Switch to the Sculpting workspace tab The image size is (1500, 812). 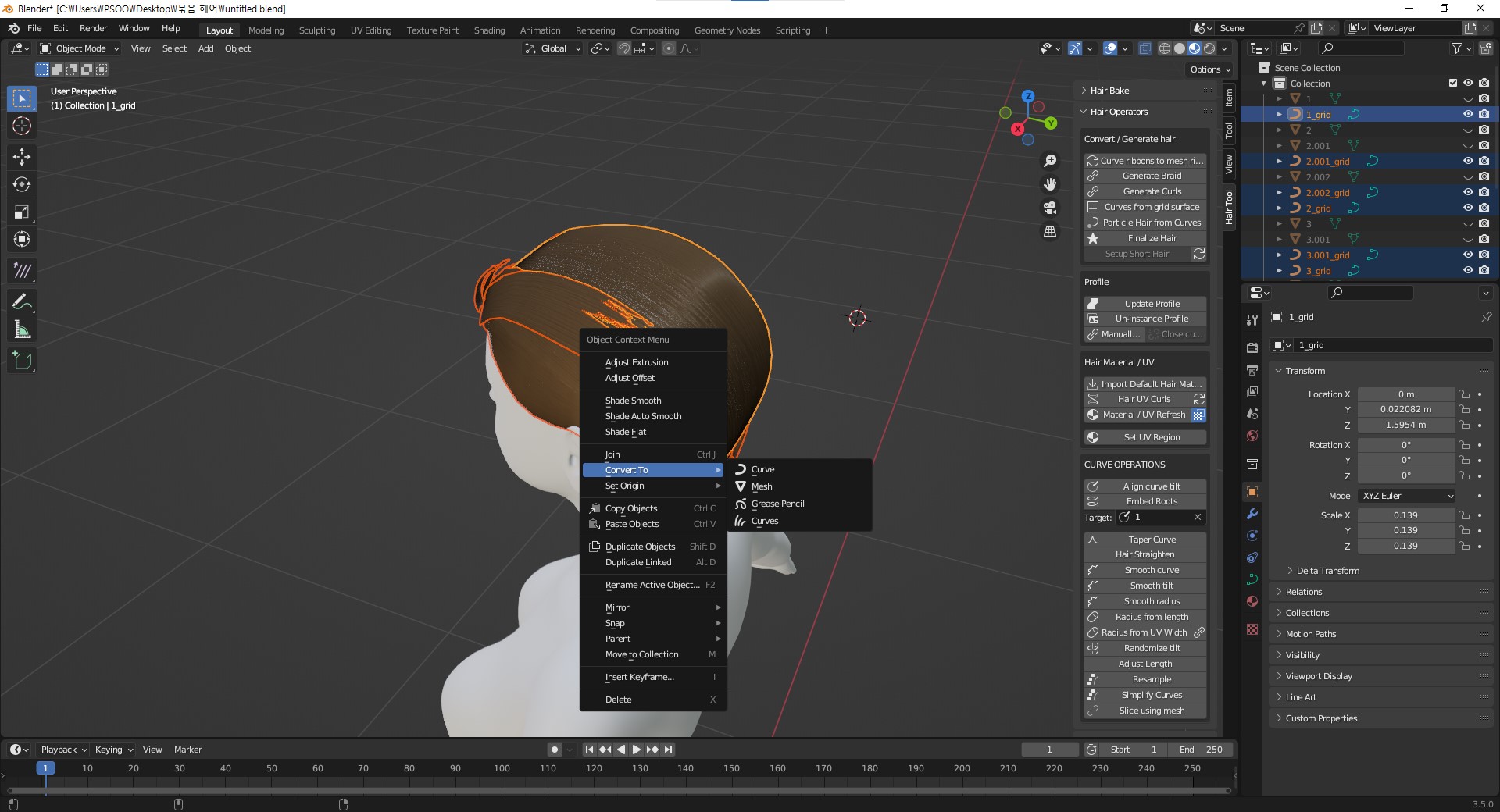point(316,30)
